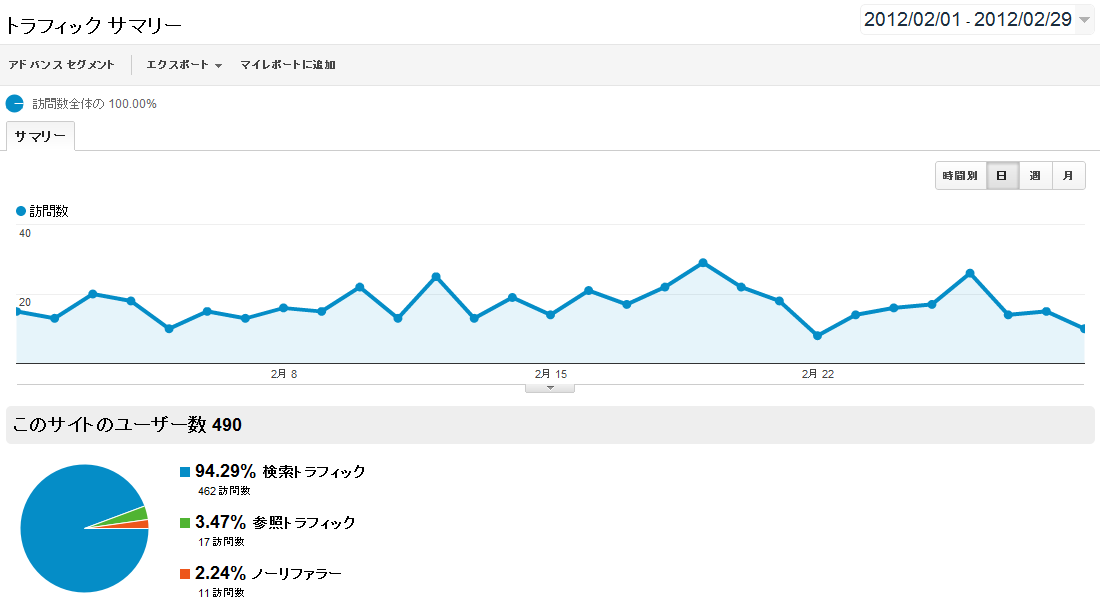Open the date range dropdown arrow
This screenshot has height=609, width=1100.
coord(1085,20)
